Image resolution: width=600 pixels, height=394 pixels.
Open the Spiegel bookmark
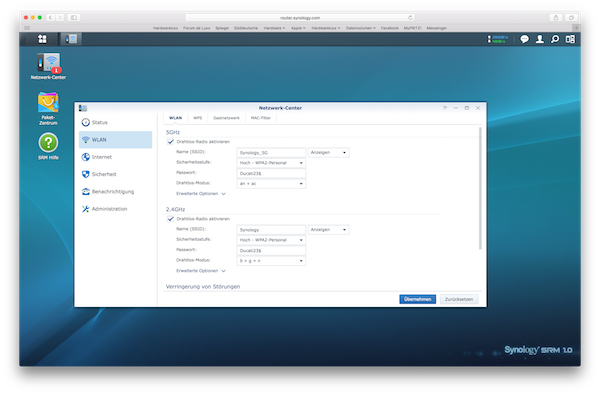(x=222, y=28)
